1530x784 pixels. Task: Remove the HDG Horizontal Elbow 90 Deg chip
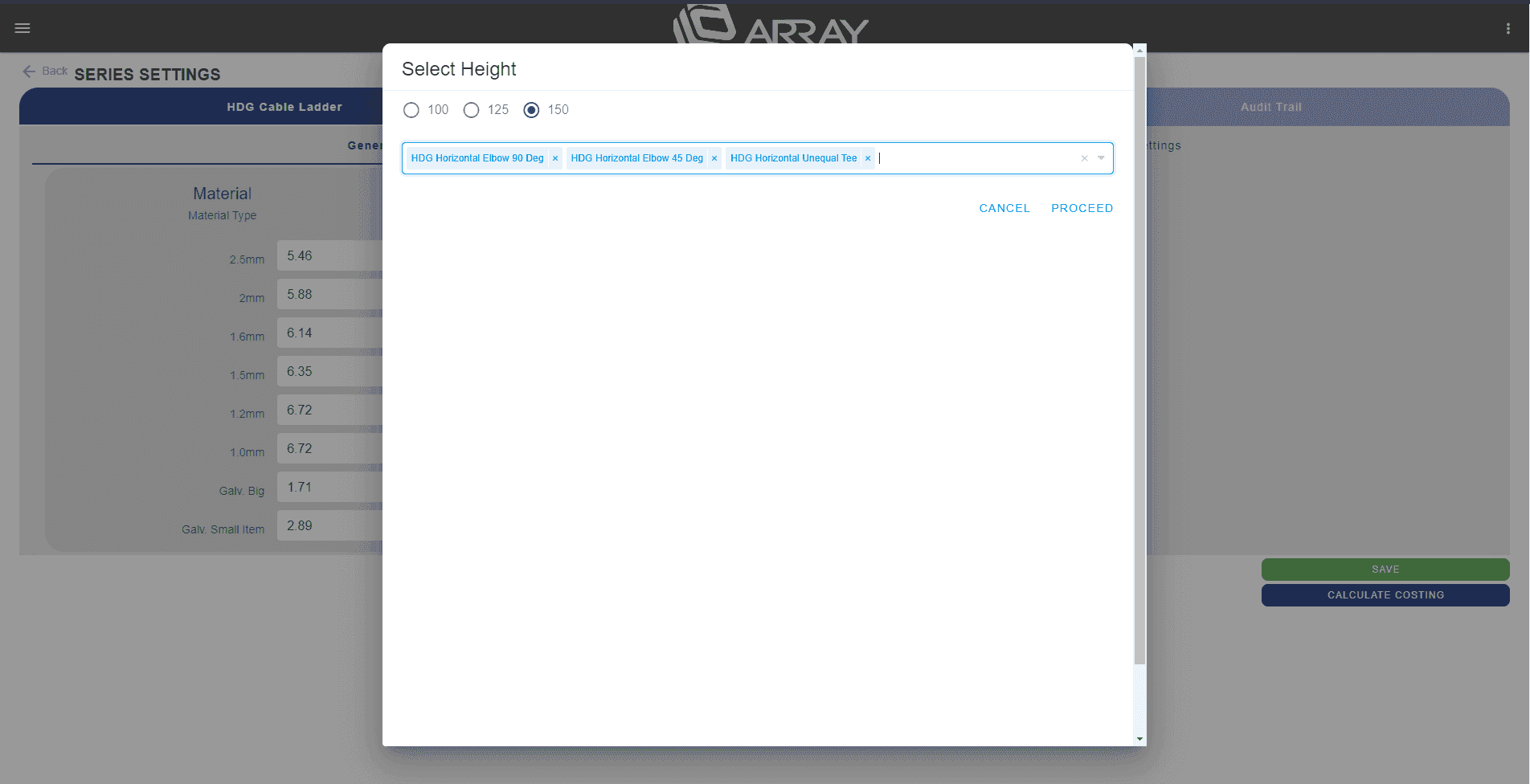click(x=554, y=157)
